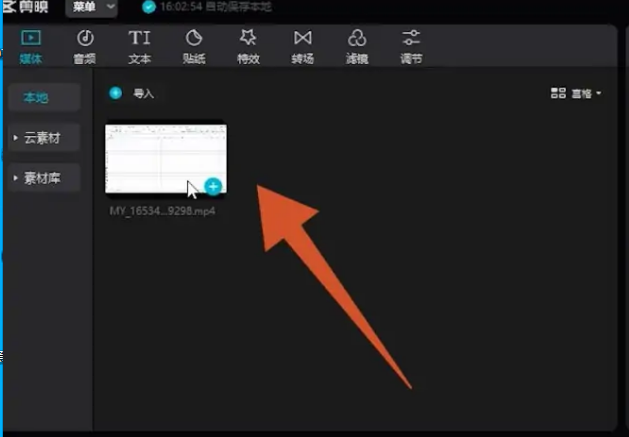Switch to the 转场 transitions tab
Viewport: 629px width, 437px height.
[x=303, y=47]
